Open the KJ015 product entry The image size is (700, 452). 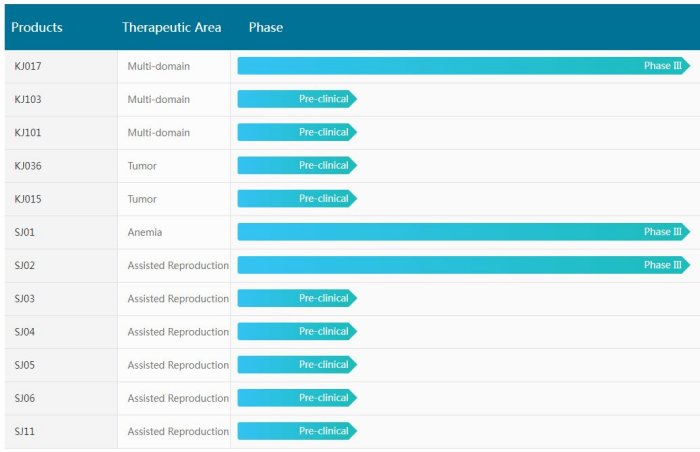[28, 199]
